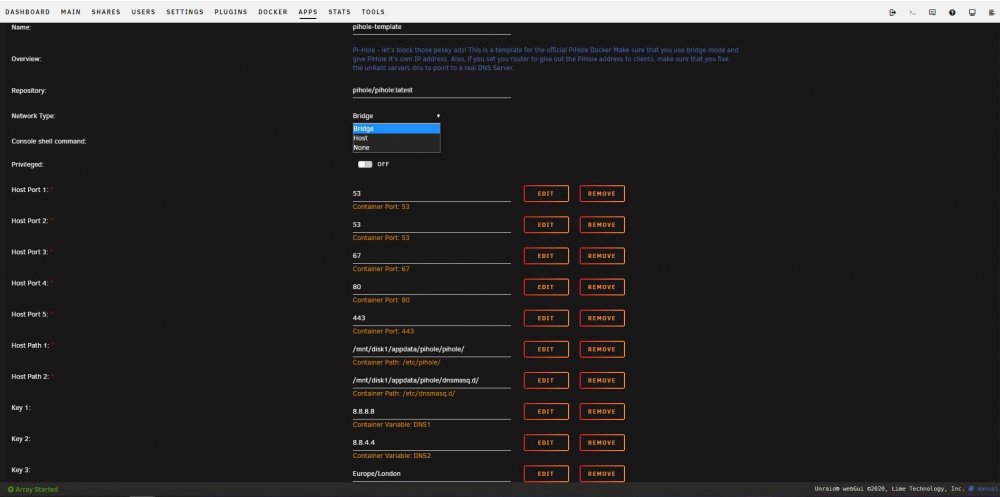Toggle the Privileged switch

(365, 164)
